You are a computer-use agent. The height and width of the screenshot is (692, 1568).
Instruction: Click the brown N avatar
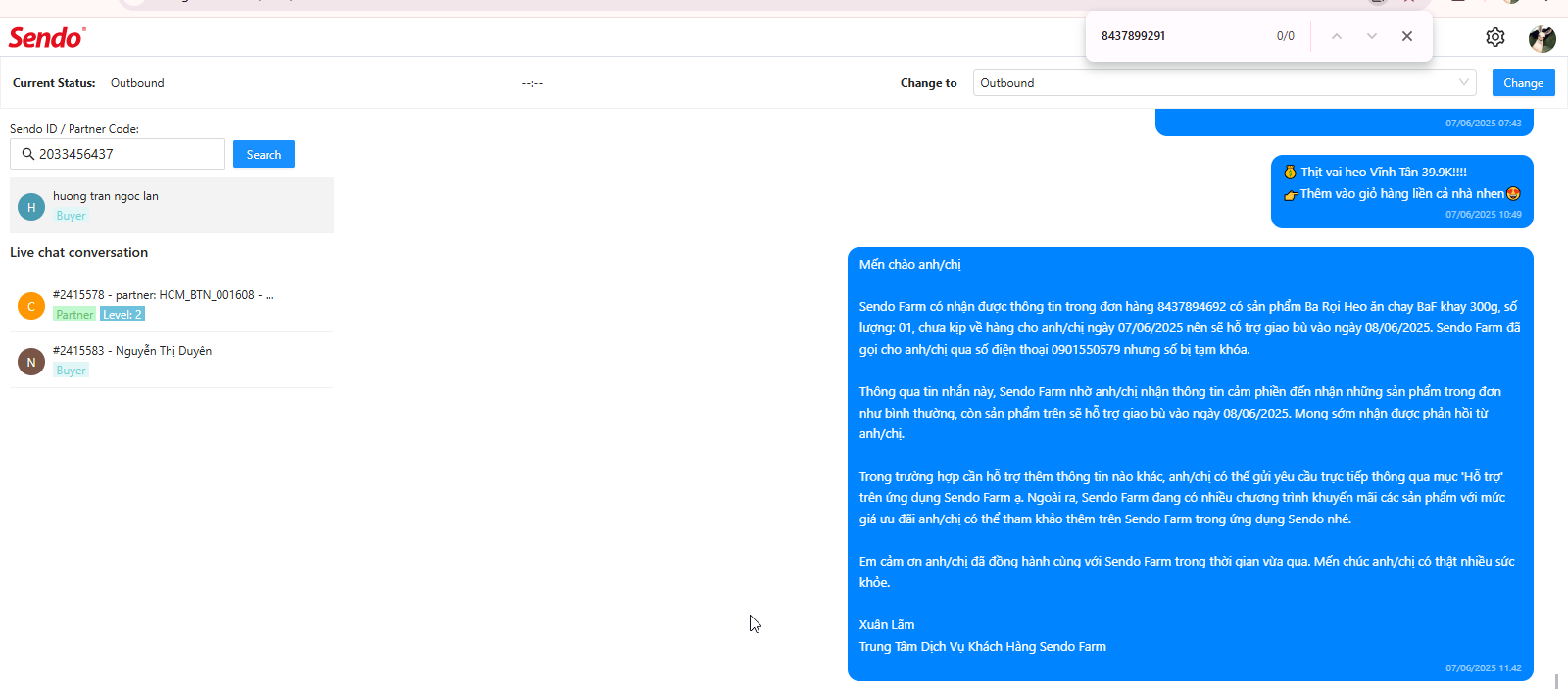pos(31,362)
